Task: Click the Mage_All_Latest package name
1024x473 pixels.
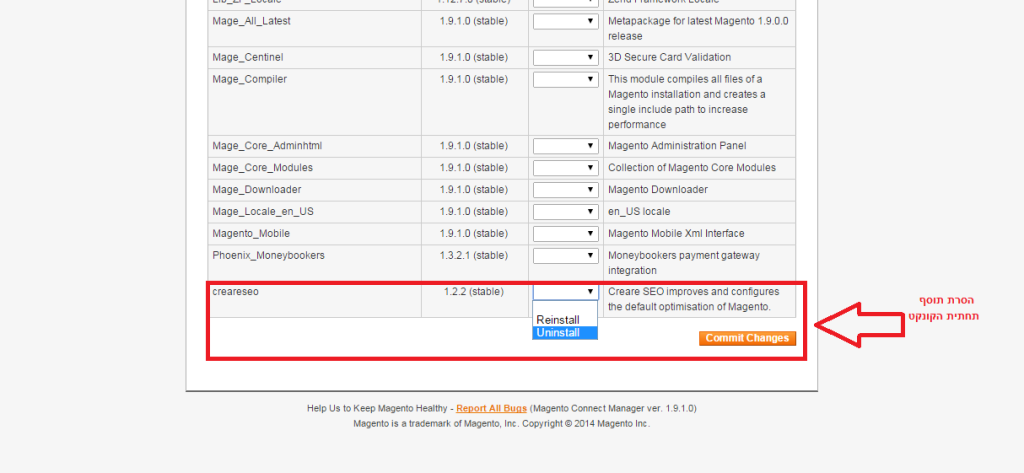Action: pos(251,21)
